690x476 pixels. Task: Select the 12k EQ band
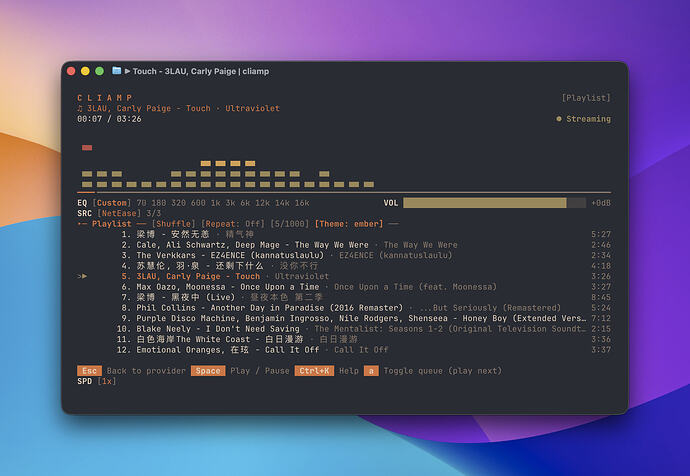pos(262,203)
